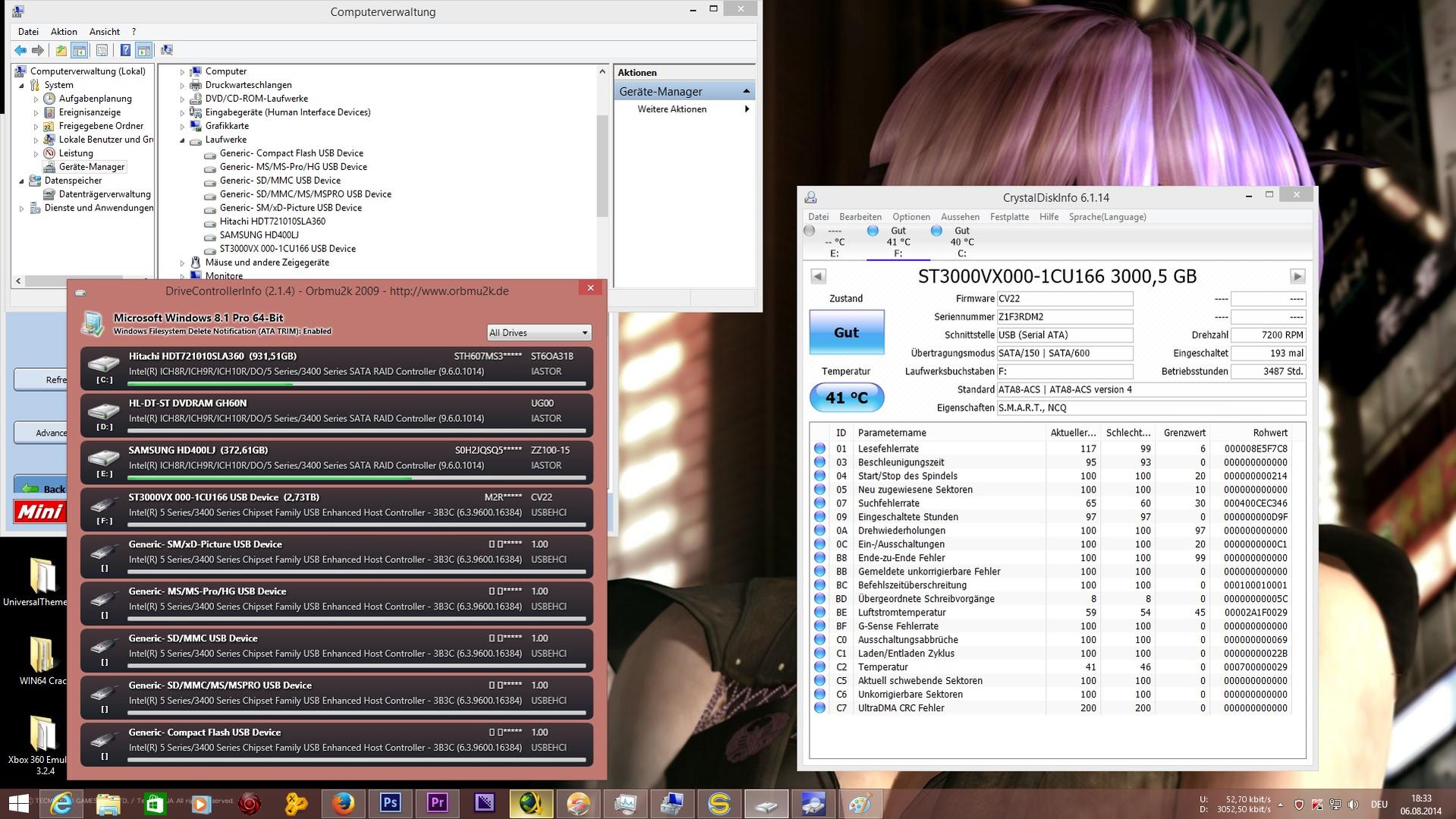Viewport: 1456px width, 819px height.
Task: Select ST3000VX 000-1CU166 USB Device in device tree
Action: click(288, 249)
